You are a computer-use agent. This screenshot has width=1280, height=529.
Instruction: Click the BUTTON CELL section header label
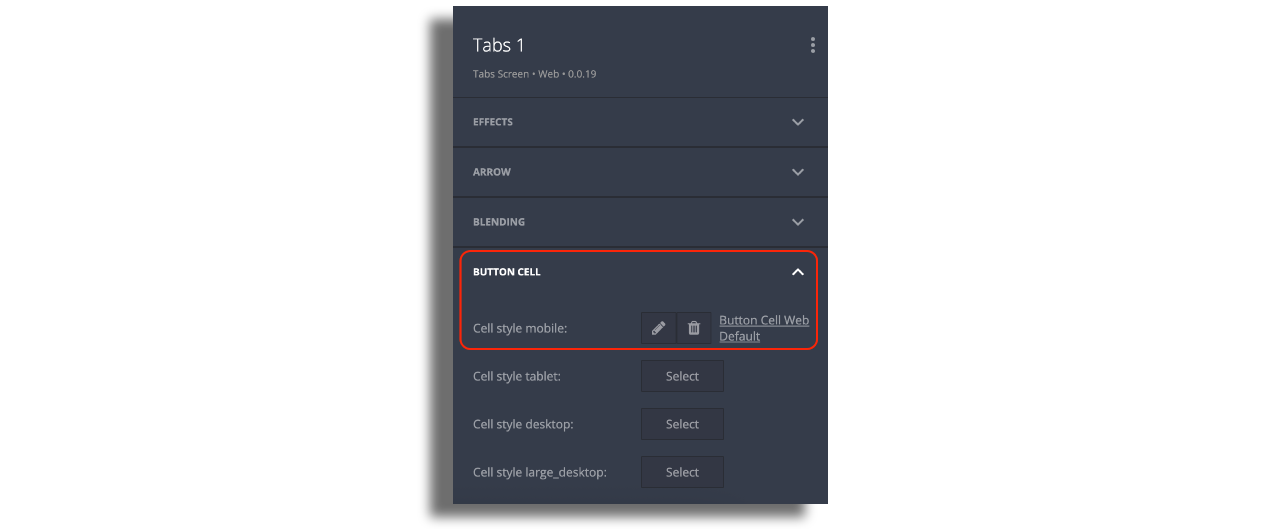(x=507, y=272)
